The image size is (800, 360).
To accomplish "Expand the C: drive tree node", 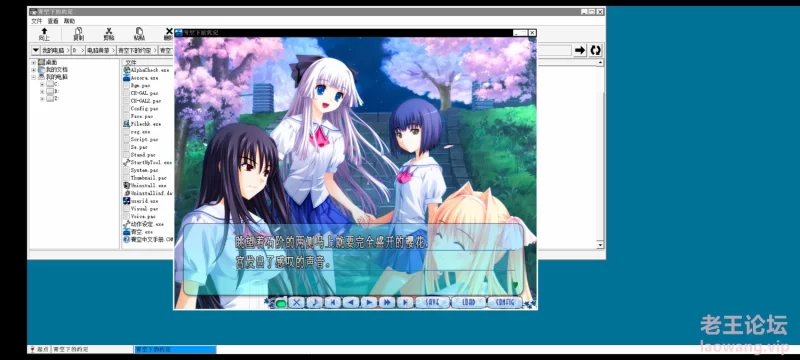I will (42, 84).
